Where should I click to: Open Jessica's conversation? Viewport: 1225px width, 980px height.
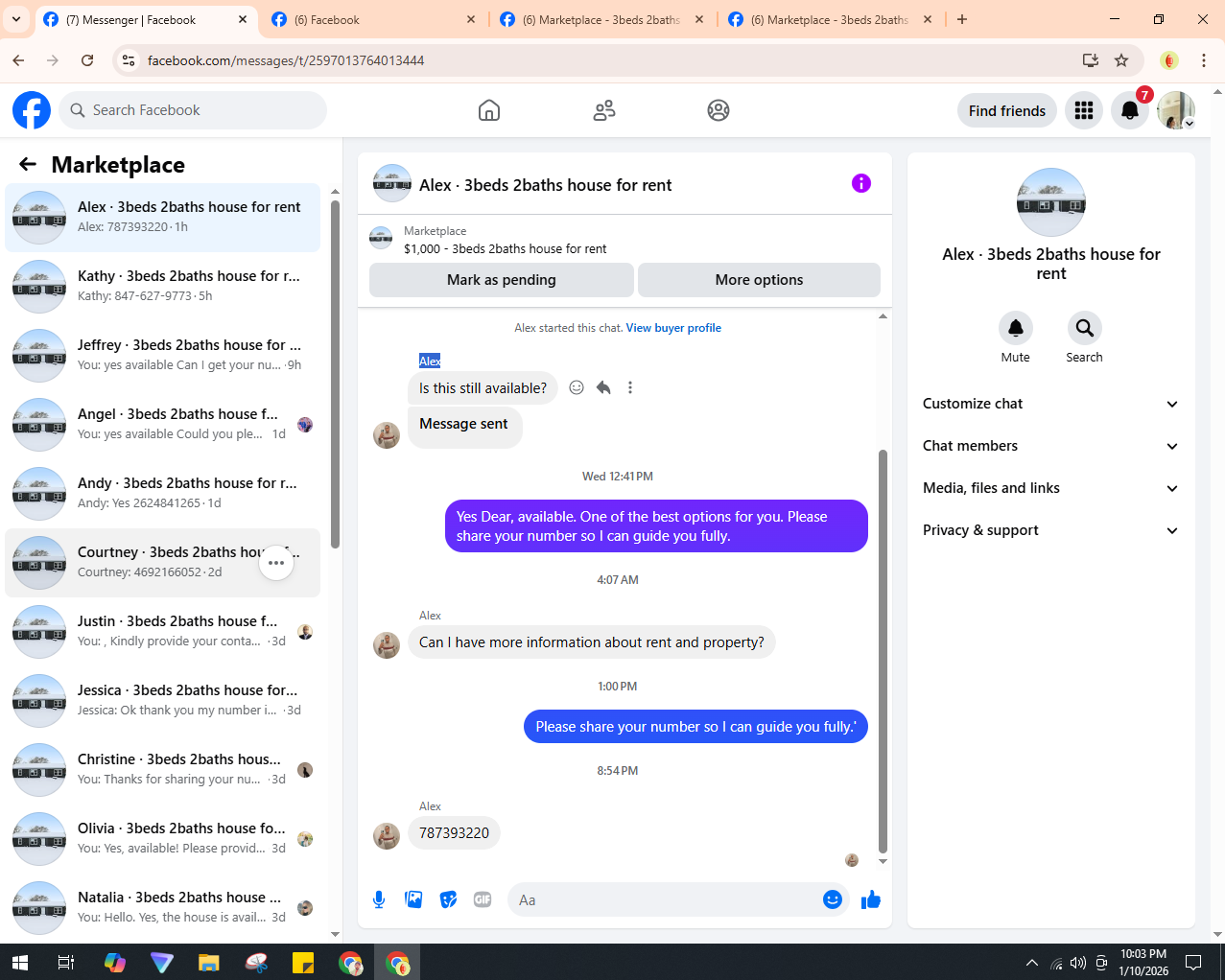[163, 701]
